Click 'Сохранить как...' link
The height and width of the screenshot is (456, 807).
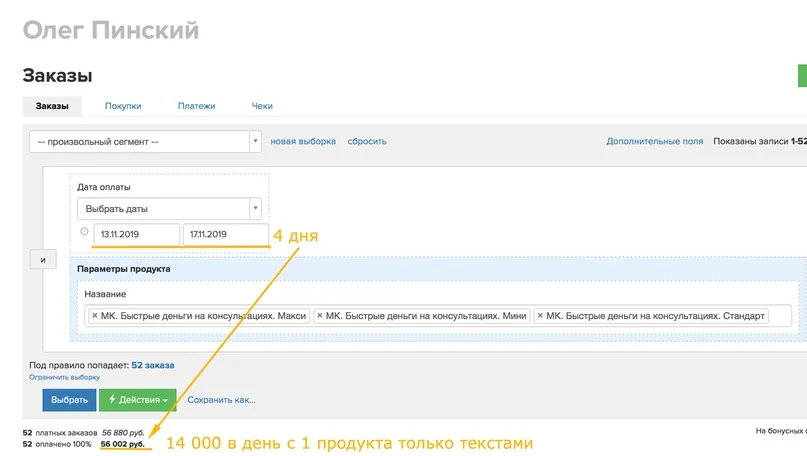click(221, 400)
